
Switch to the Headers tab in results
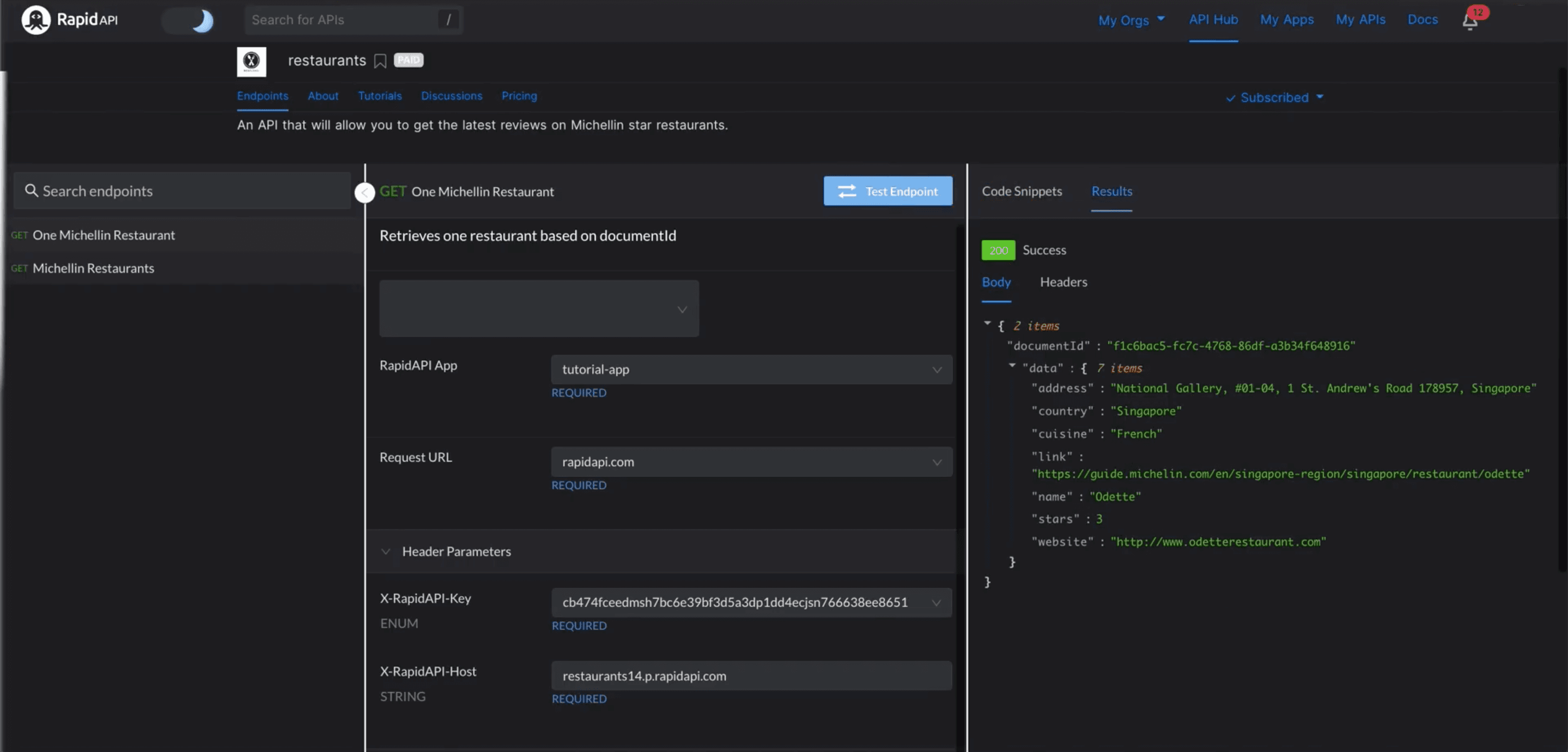coord(1063,282)
